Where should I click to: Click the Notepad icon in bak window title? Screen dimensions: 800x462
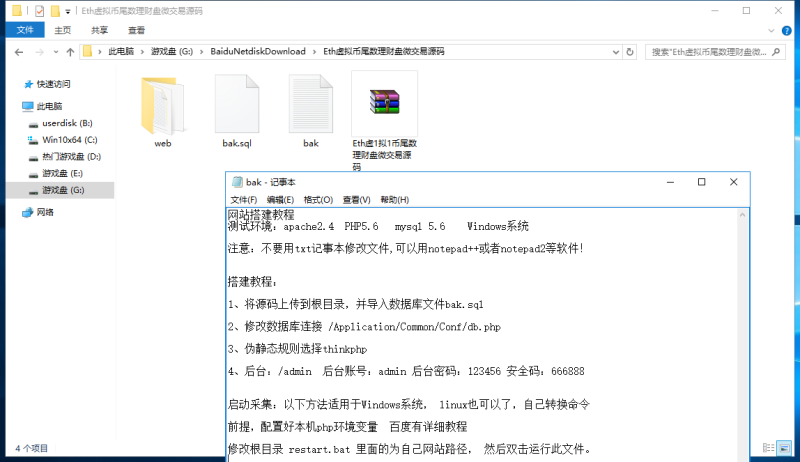237,182
